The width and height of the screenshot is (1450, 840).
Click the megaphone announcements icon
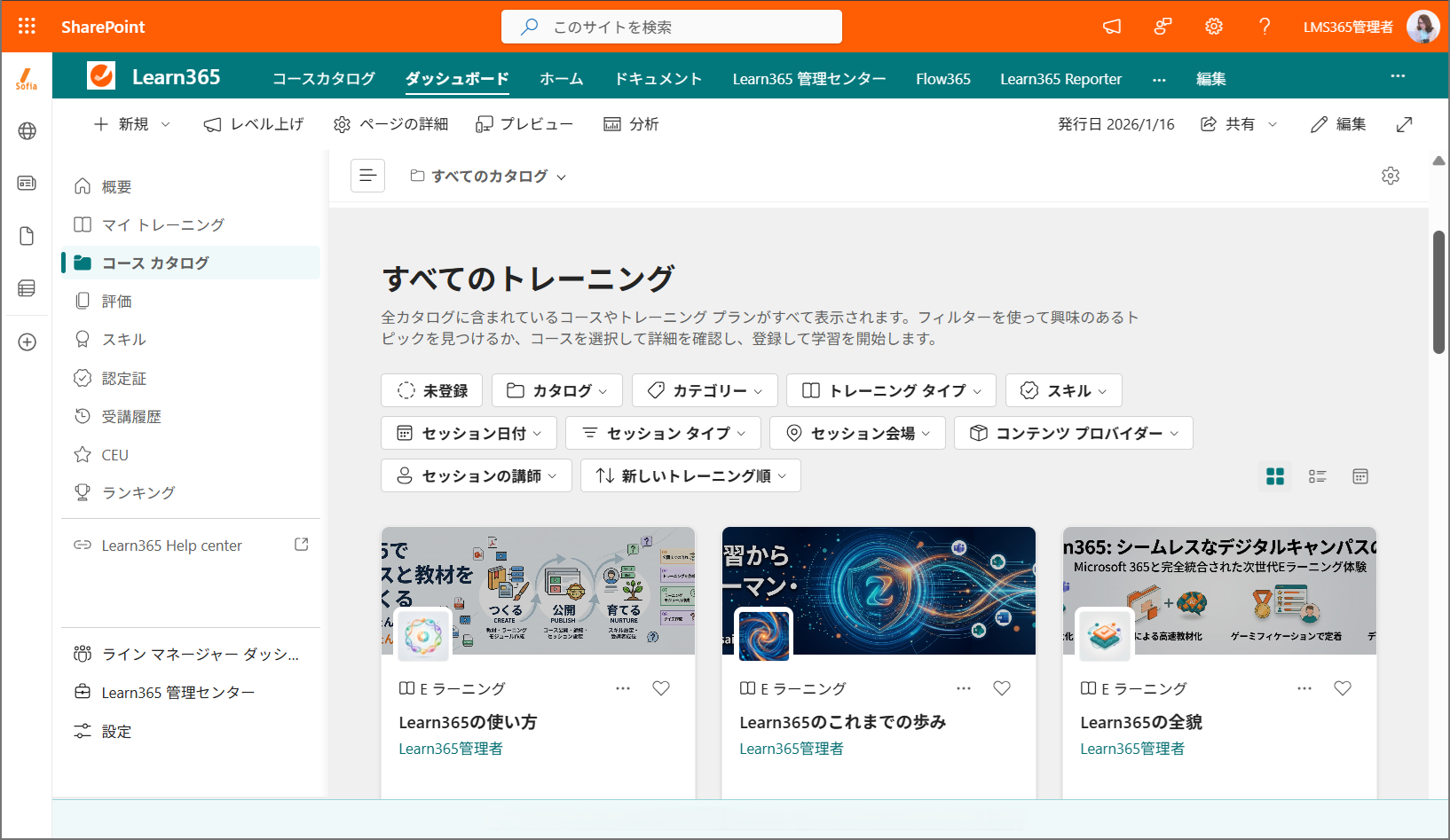click(x=1112, y=27)
